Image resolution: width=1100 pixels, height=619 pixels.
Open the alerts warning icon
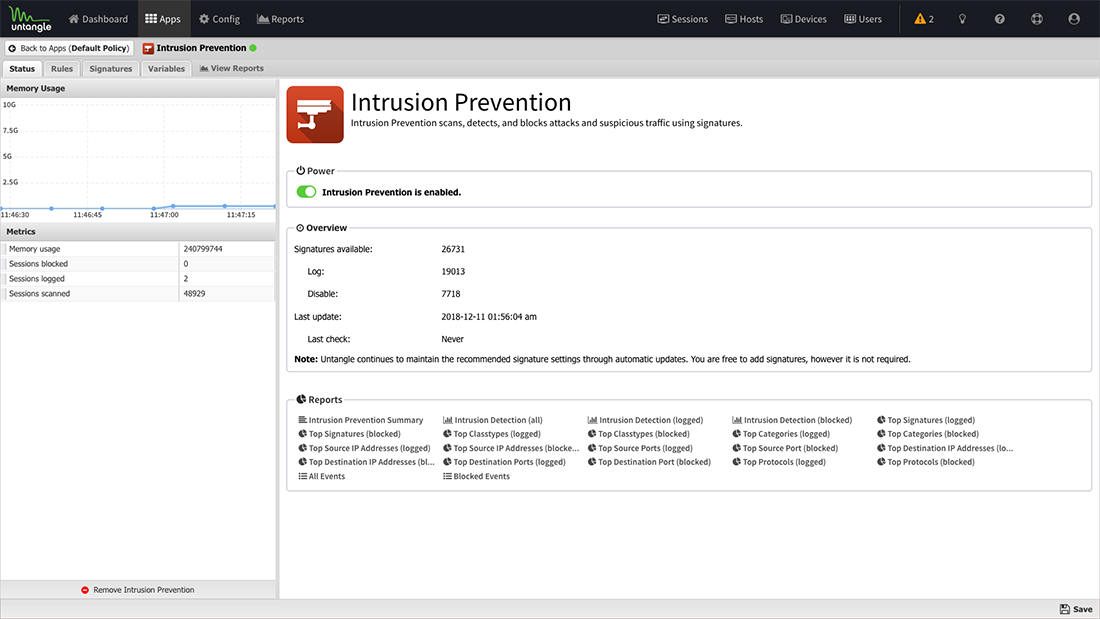click(x=923, y=19)
